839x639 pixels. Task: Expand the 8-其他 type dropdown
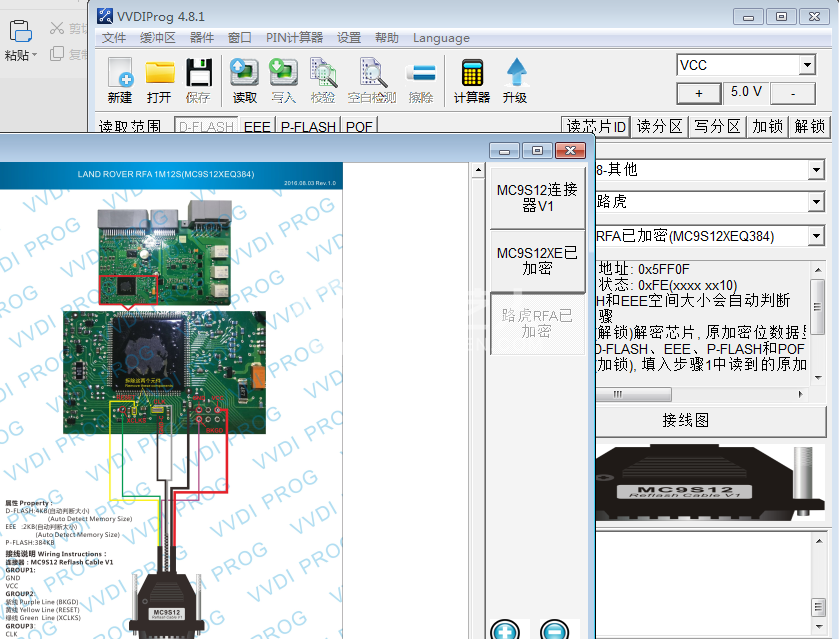816,170
